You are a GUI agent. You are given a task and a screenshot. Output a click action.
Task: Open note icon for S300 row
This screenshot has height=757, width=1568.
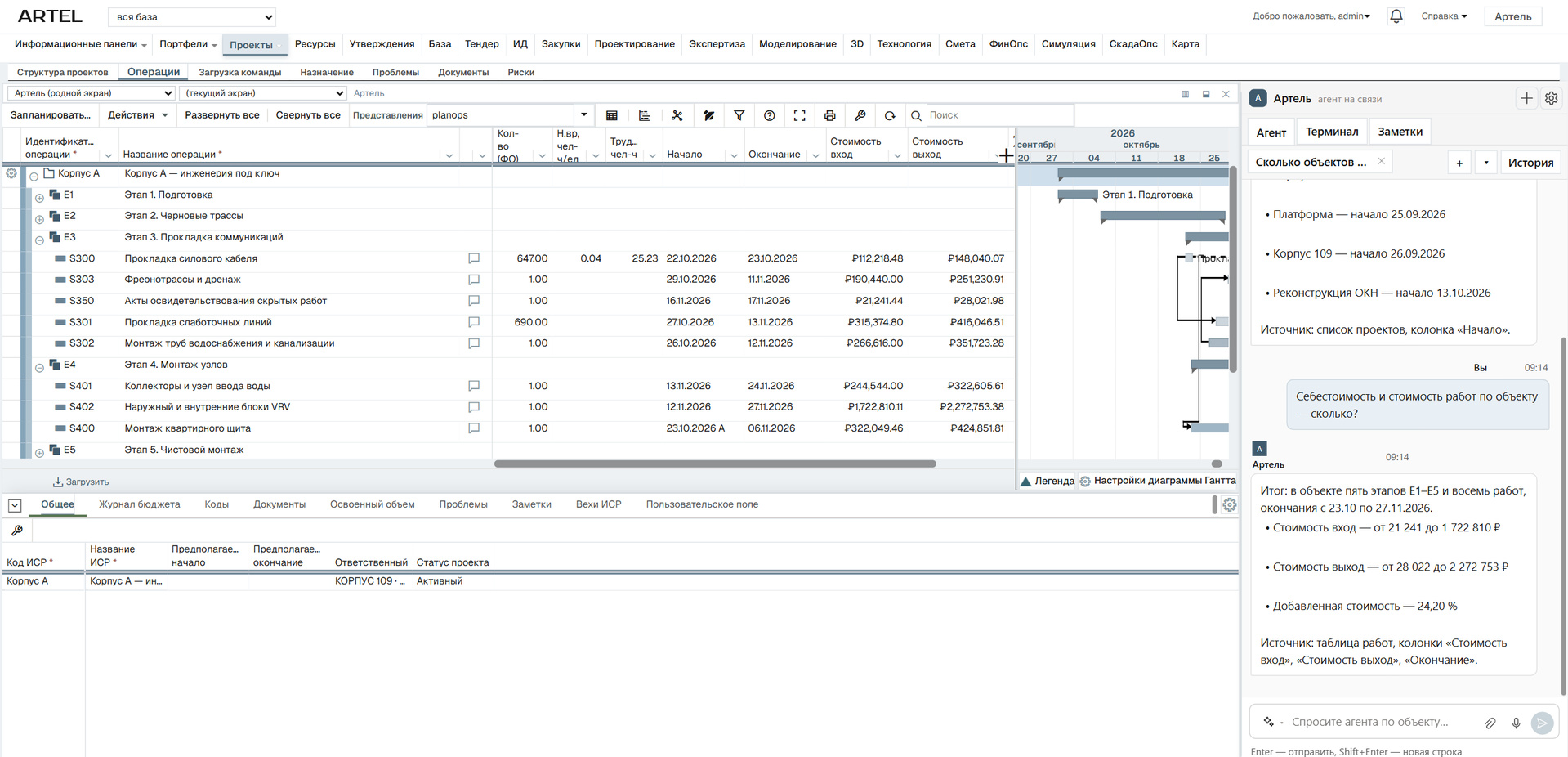pos(474,258)
